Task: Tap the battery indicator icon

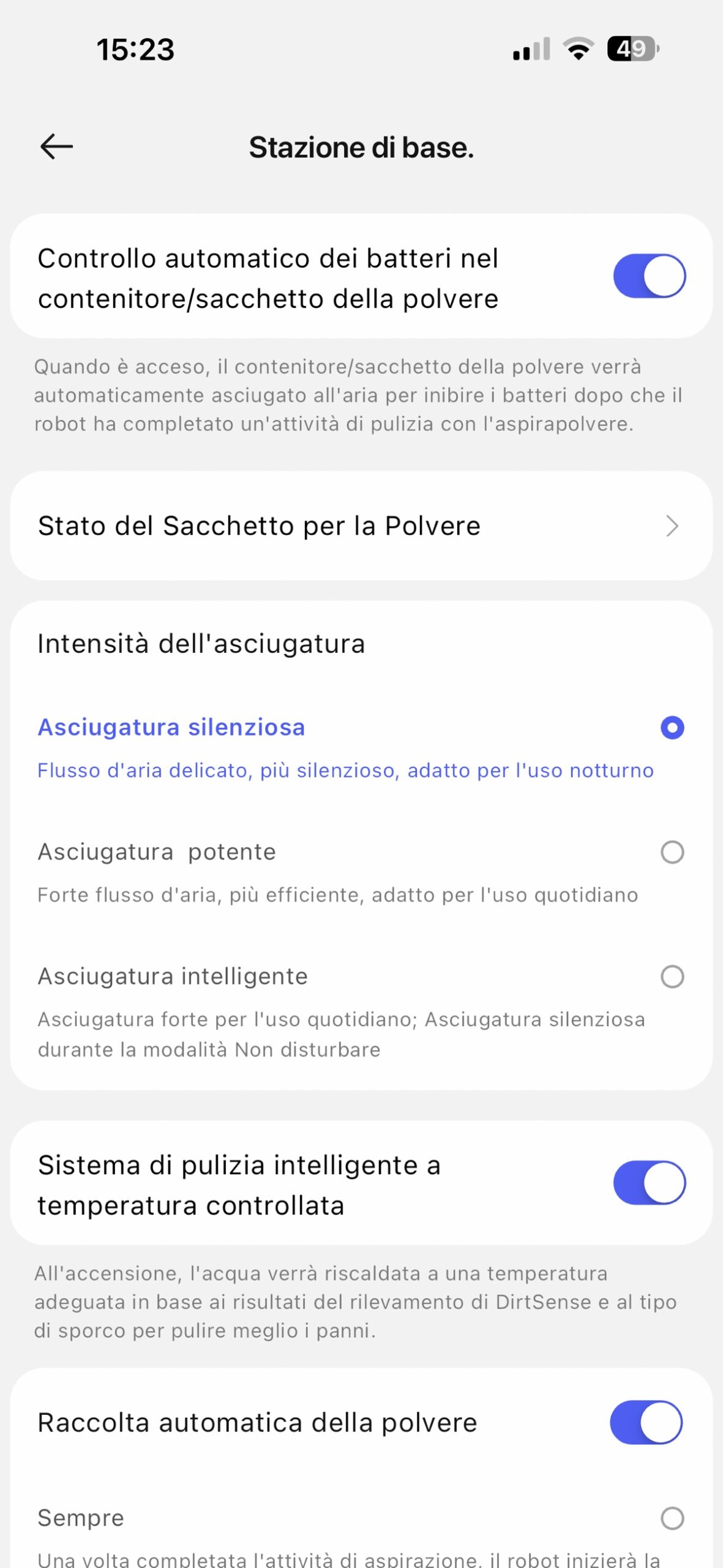Action: click(x=632, y=49)
